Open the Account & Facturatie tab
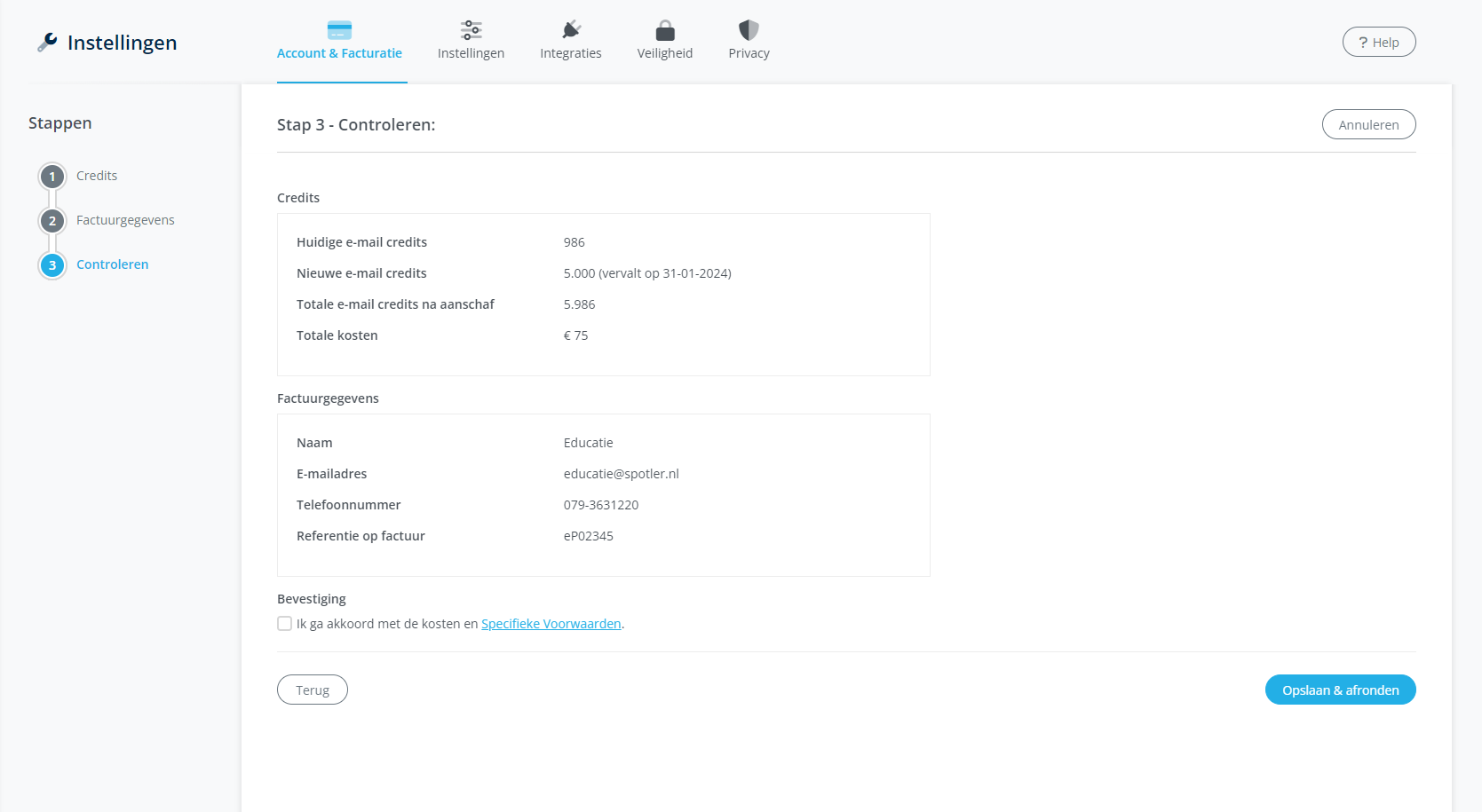This screenshot has width=1482, height=812. pos(339,53)
